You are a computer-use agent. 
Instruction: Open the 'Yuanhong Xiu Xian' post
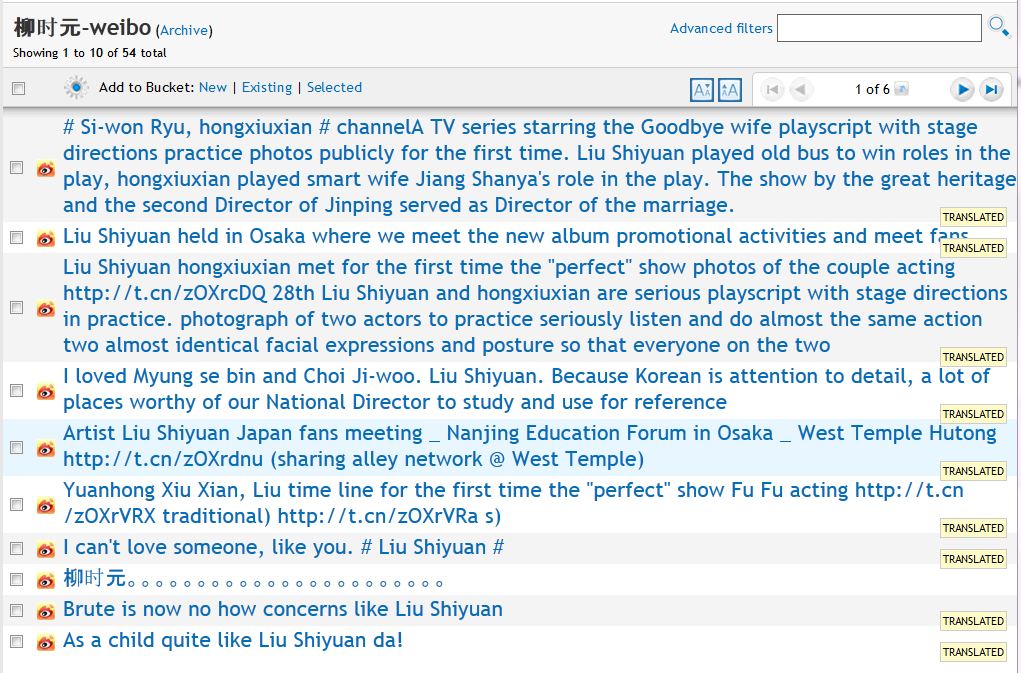click(513, 503)
